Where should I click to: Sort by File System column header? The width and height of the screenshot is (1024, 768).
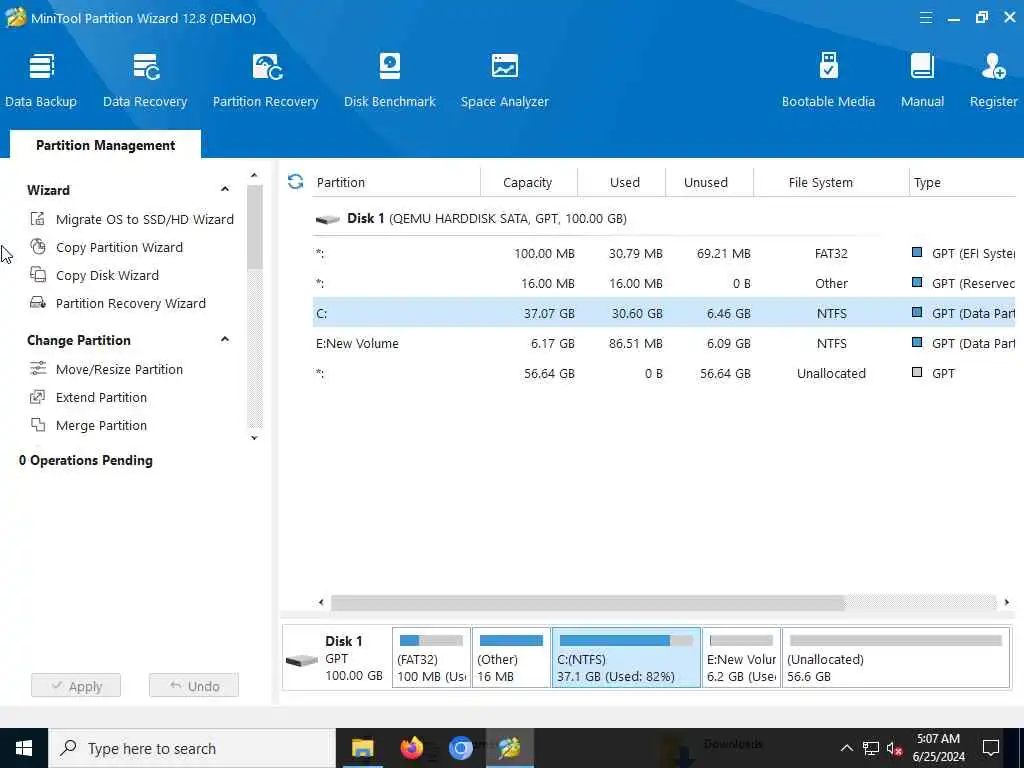click(831, 182)
